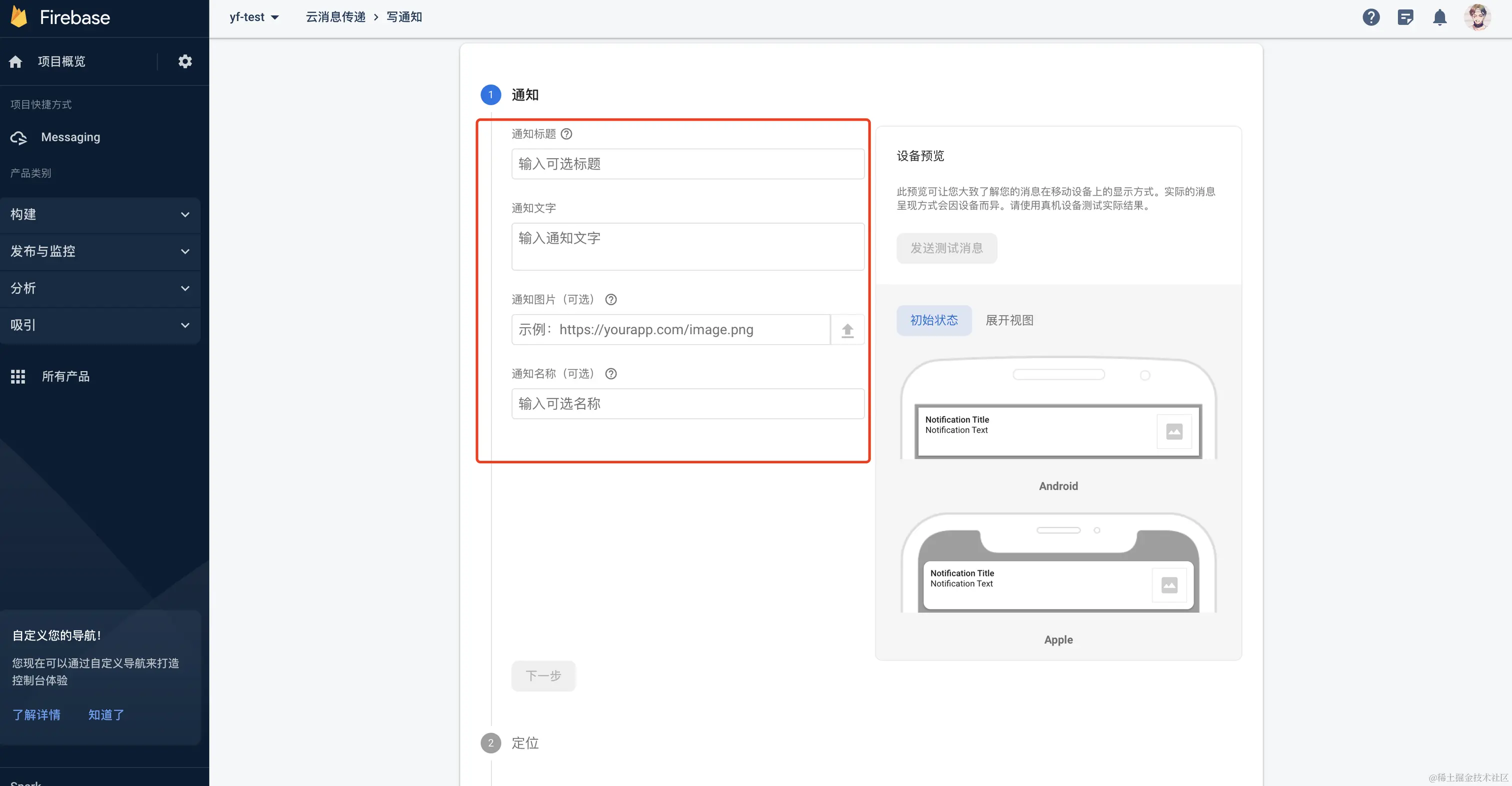The height and width of the screenshot is (786, 1512).
Task: Open notifications bell icon
Action: tap(1439, 18)
